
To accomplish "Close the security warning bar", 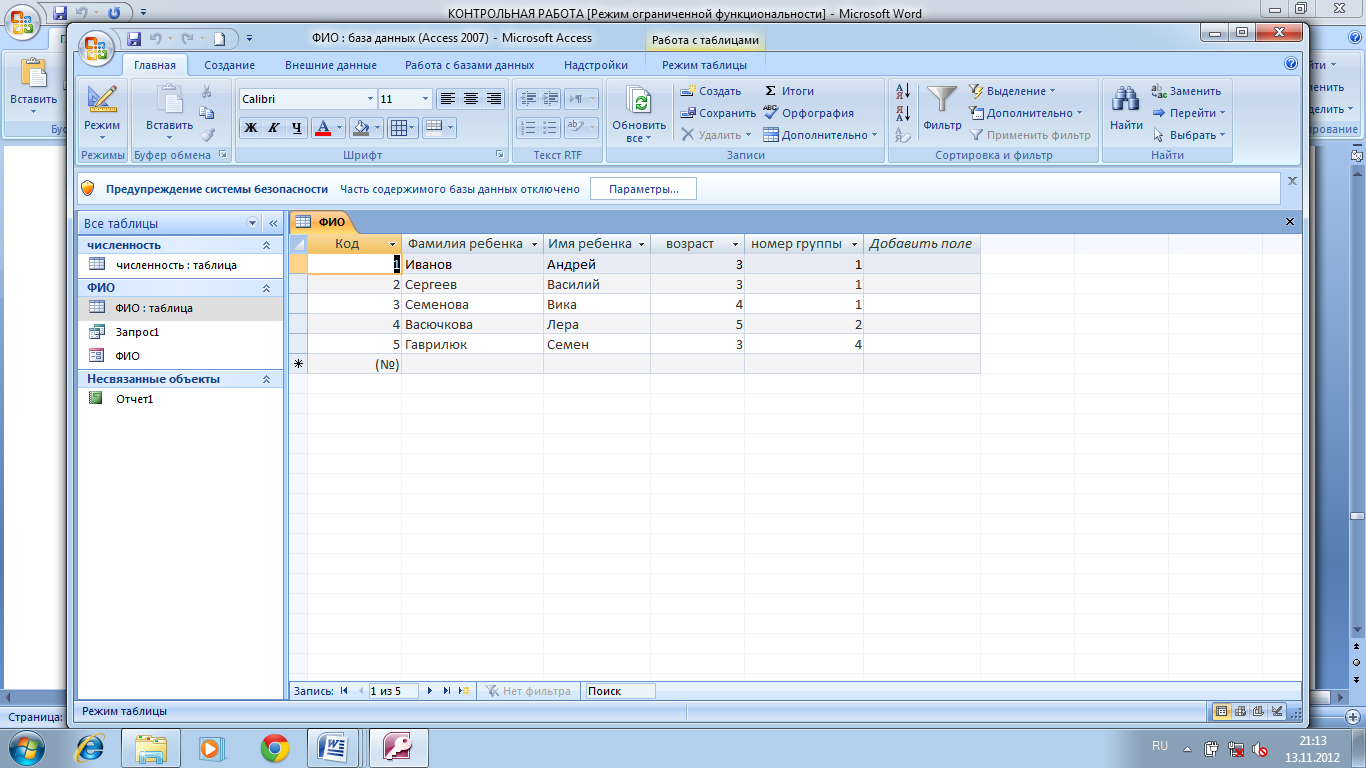I will [x=1292, y=181].
